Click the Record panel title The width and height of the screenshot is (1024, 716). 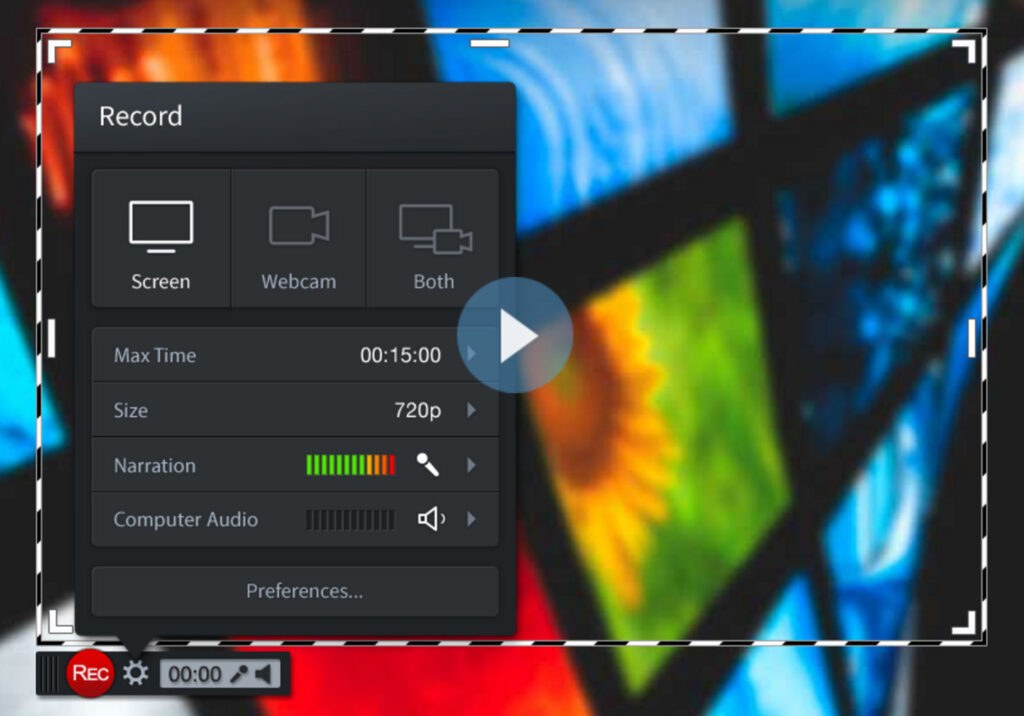click(x=140, y=116)
